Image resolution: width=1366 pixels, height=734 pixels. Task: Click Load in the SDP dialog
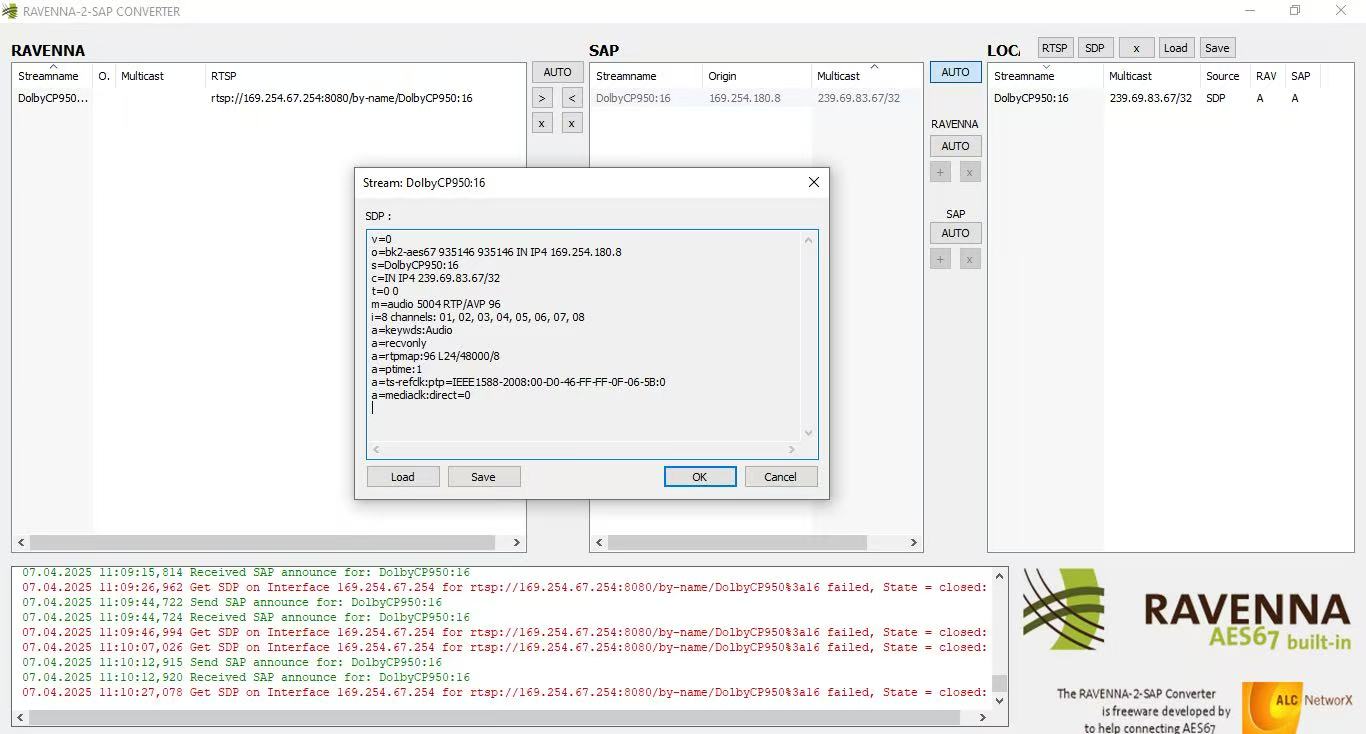pyautogui.click(x=403, y=477)
